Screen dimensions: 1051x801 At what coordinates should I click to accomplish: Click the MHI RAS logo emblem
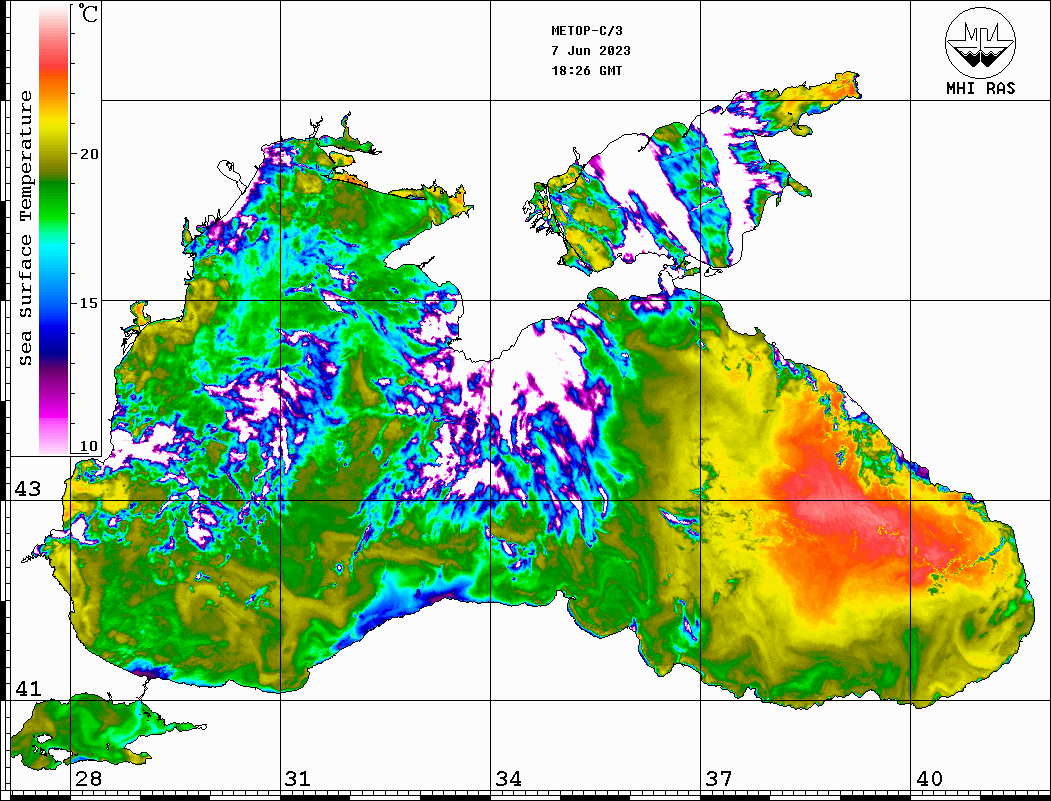(980, 43)
